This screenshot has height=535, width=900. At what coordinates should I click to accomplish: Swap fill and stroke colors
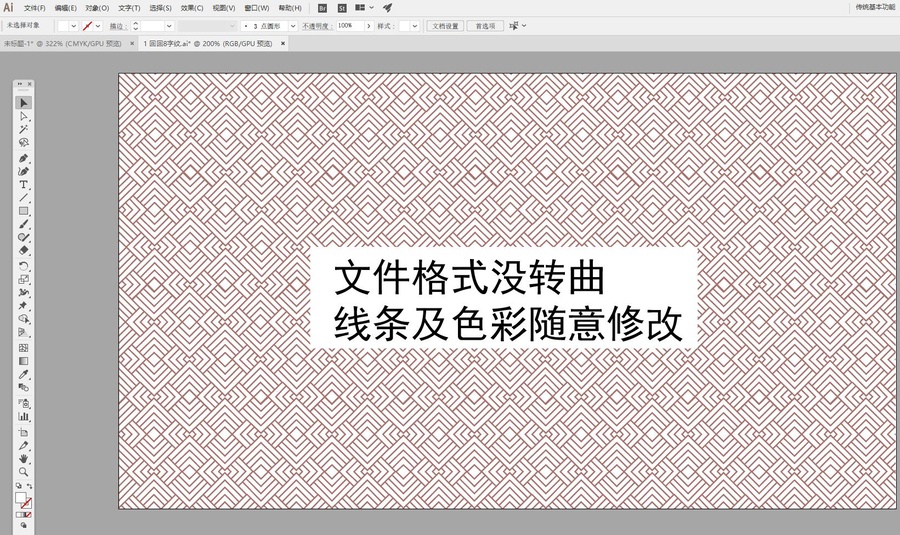(x=29, y=486)
